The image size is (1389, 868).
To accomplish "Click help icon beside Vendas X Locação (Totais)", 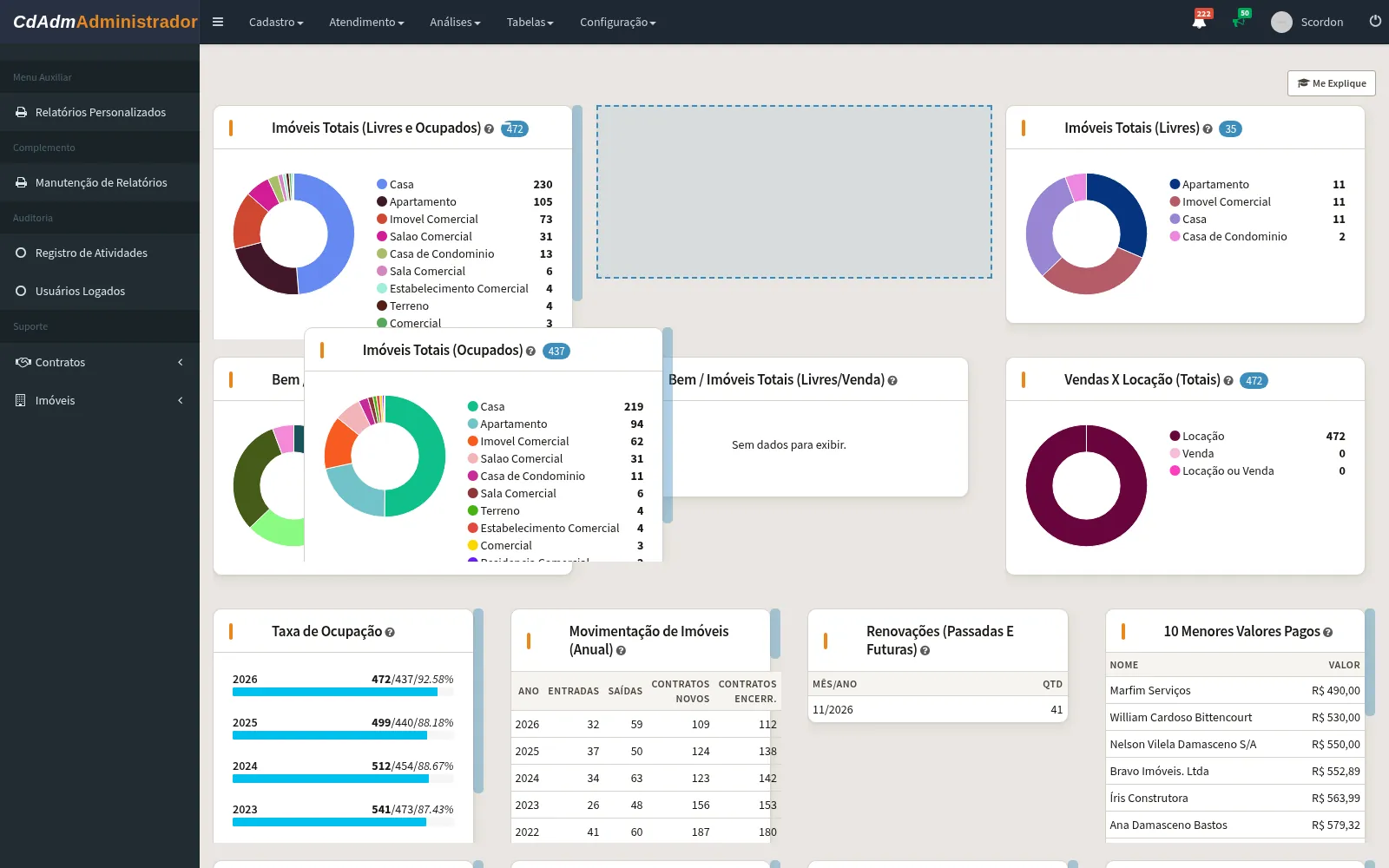I will pyautogui.click(x=1228, y=381).
